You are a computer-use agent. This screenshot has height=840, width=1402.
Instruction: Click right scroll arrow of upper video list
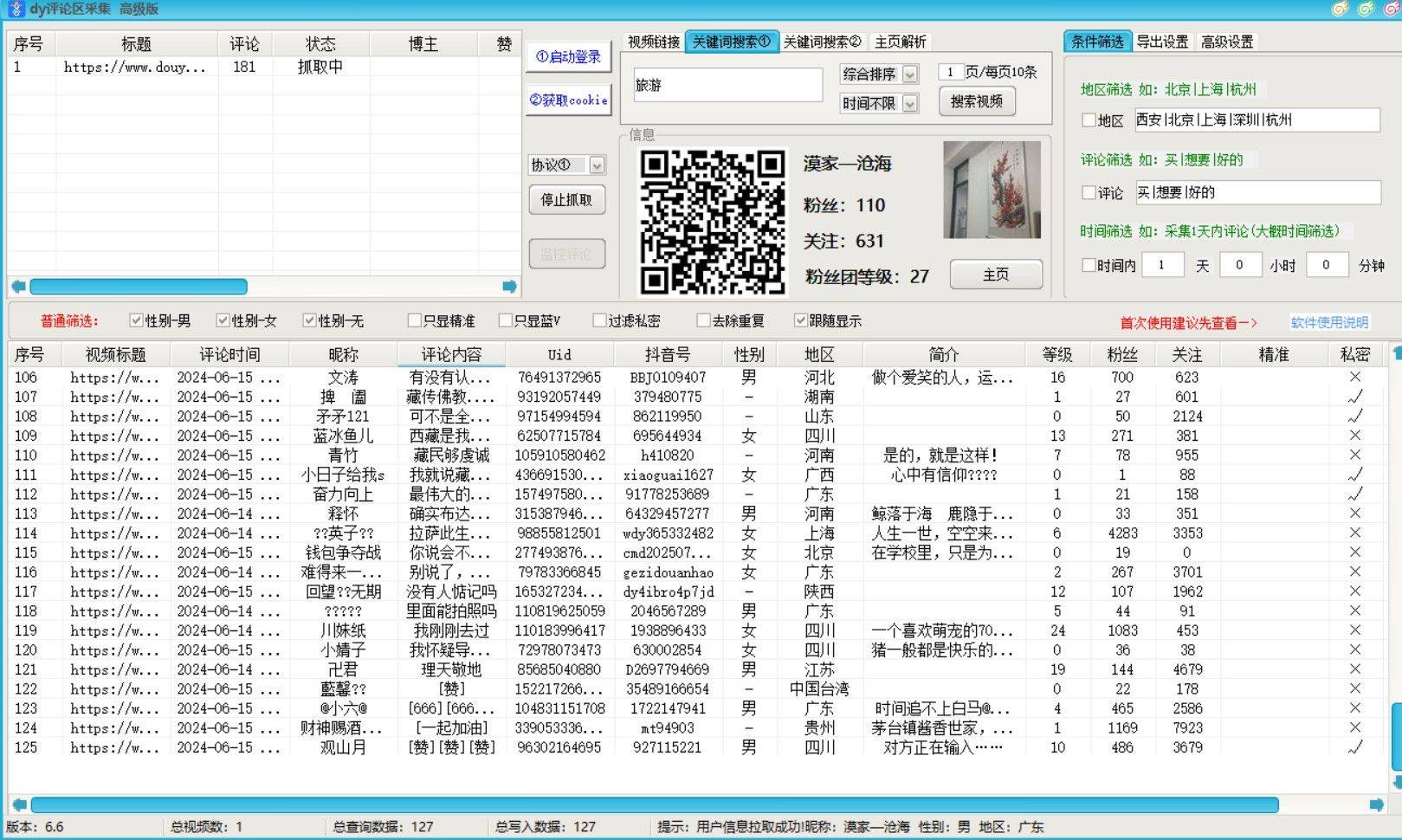510,287
